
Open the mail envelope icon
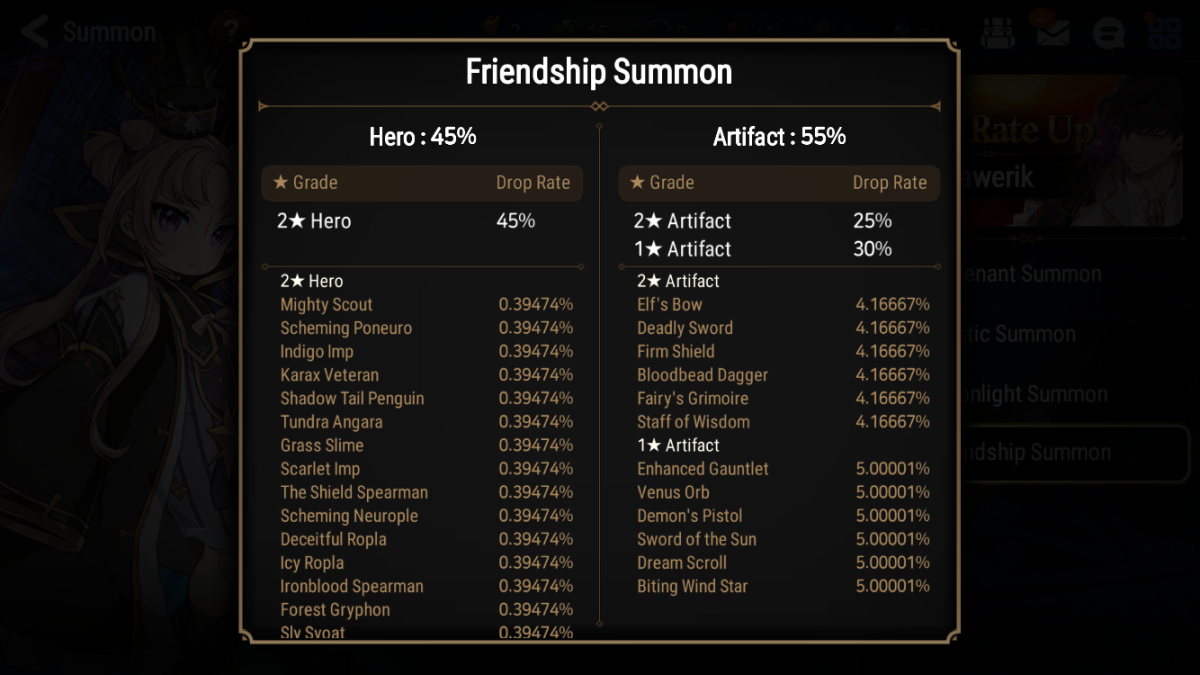pos(1051,32)
